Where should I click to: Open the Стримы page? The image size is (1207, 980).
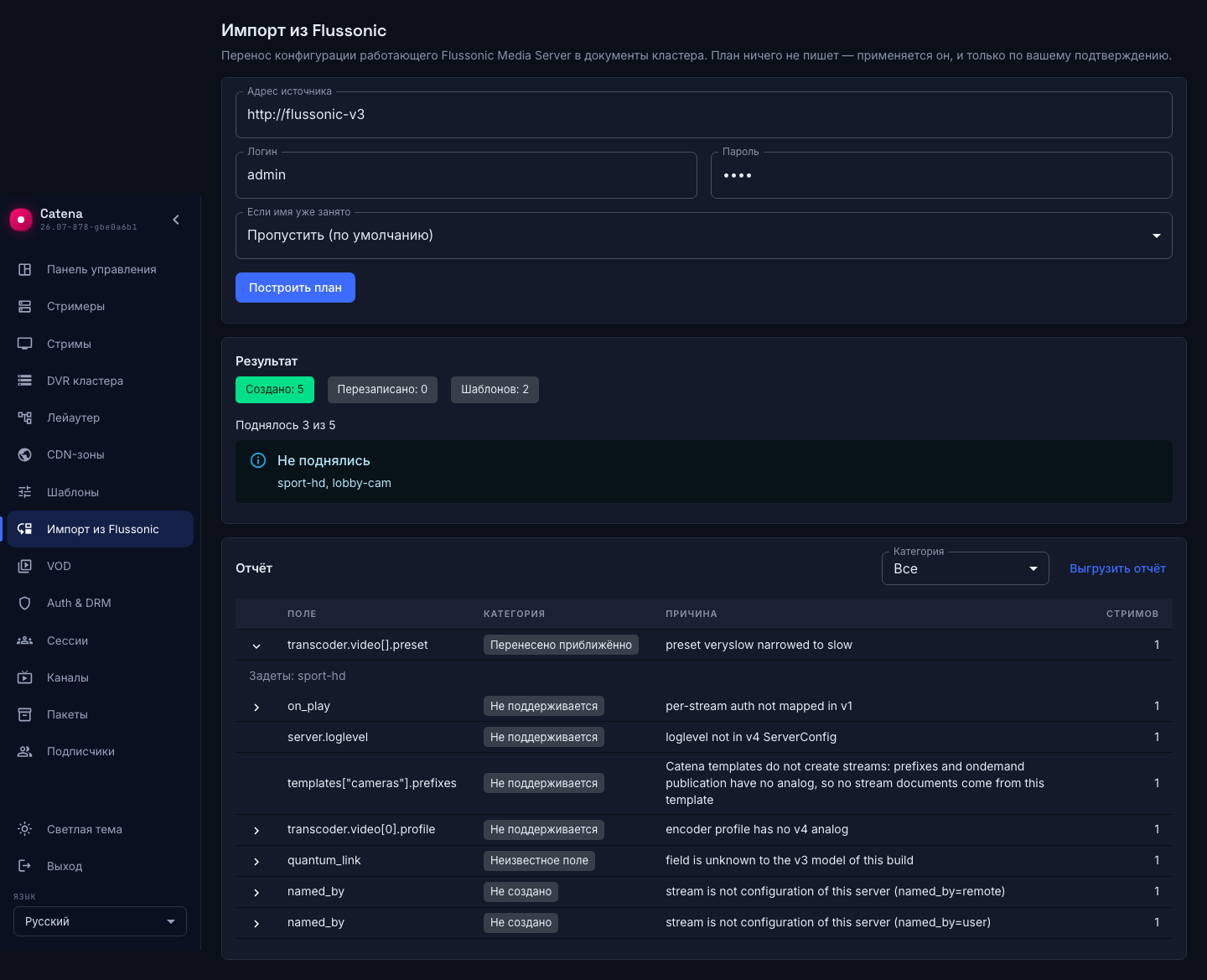click(101, 344)
